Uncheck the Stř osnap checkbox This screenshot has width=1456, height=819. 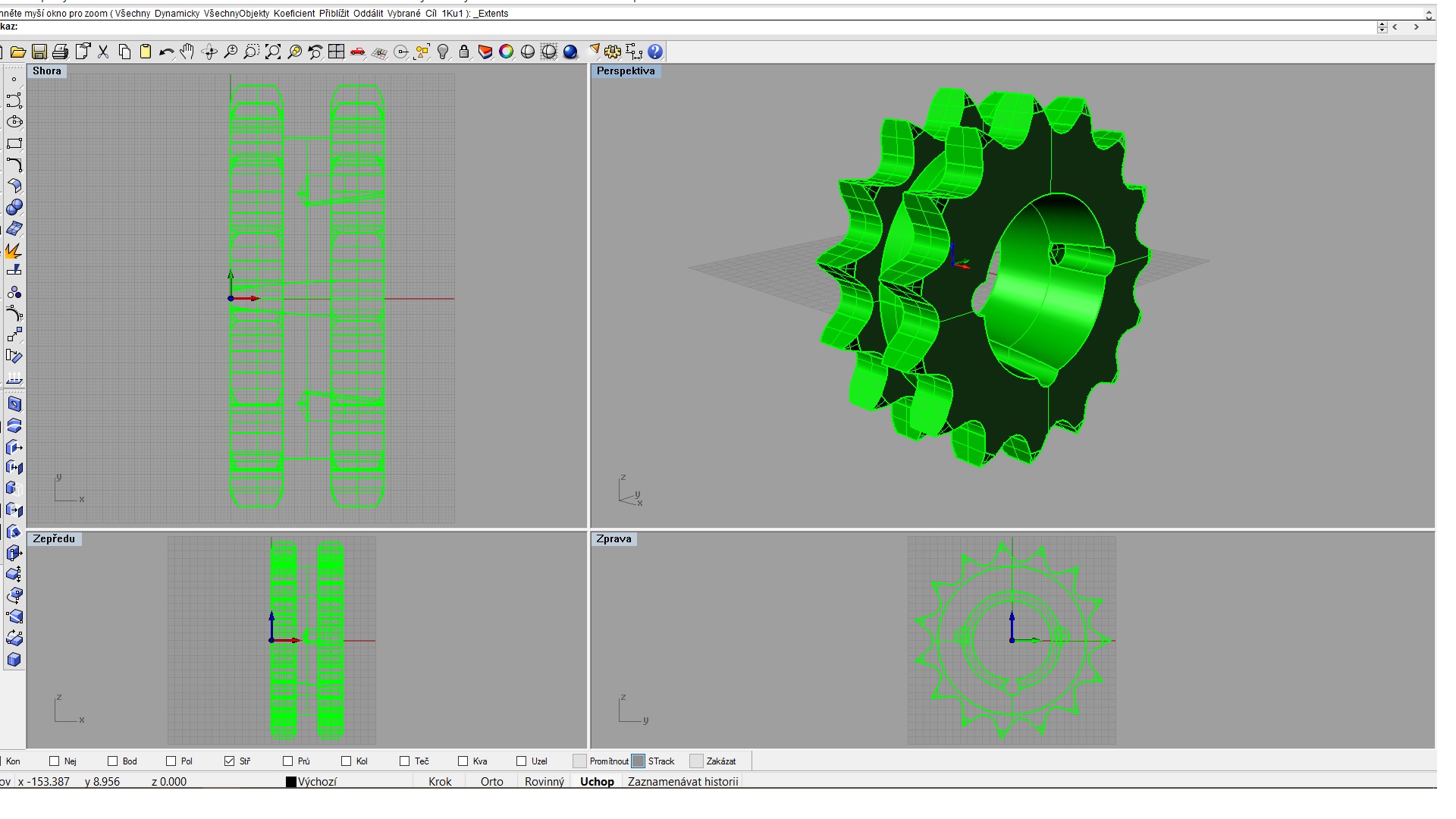pos(230,761)
